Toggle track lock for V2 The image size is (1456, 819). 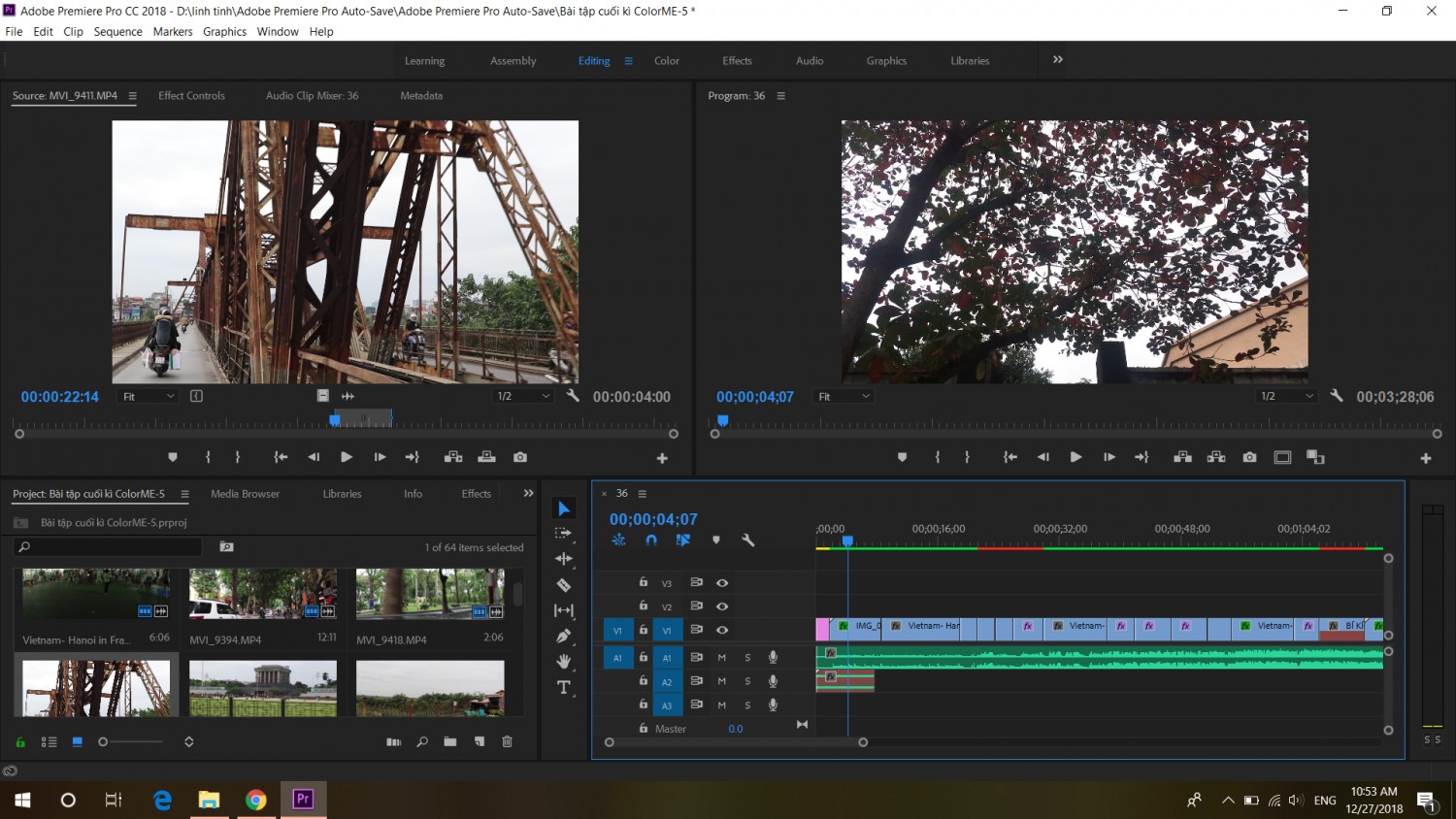(643, 606)
